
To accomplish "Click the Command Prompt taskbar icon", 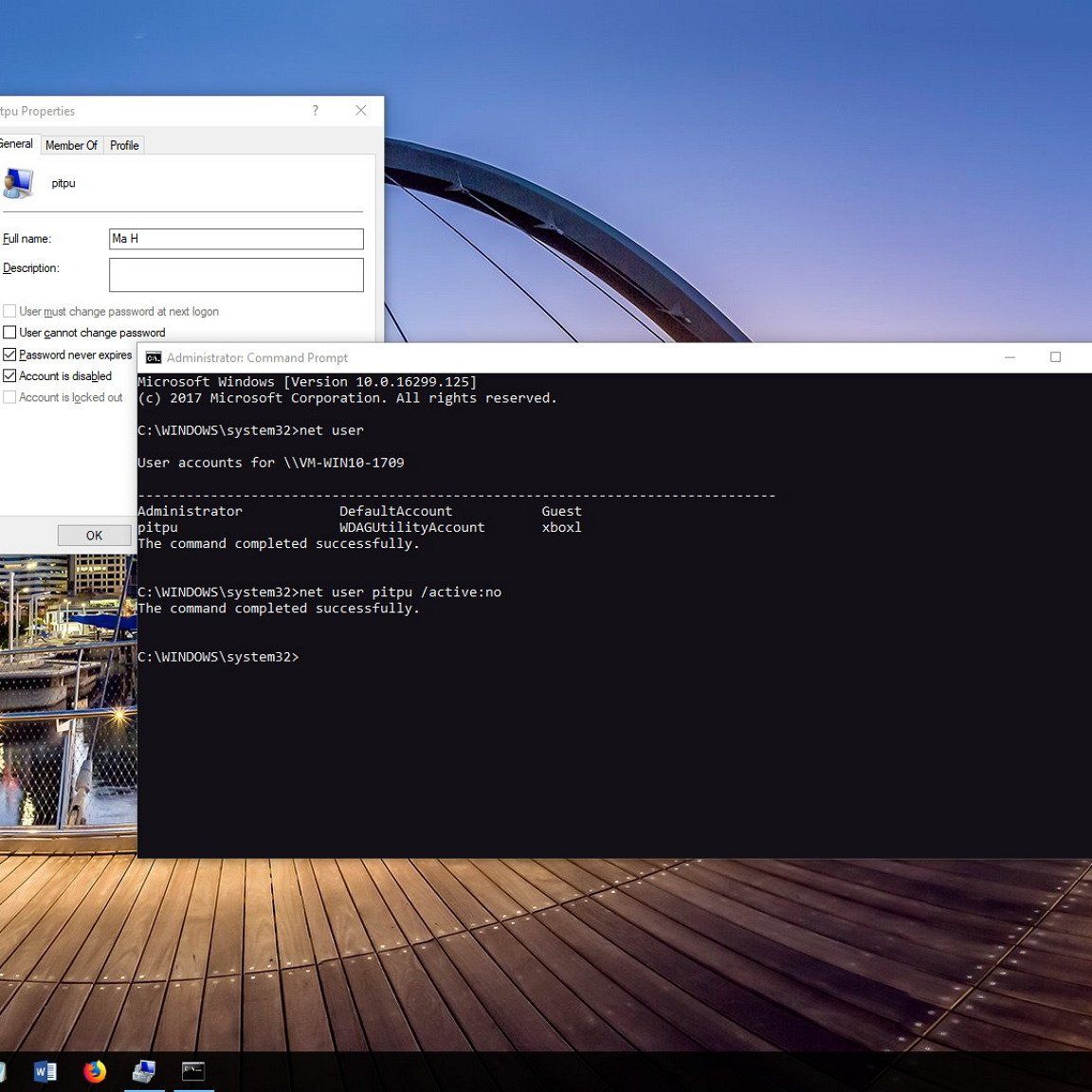I will [193, 1071].
